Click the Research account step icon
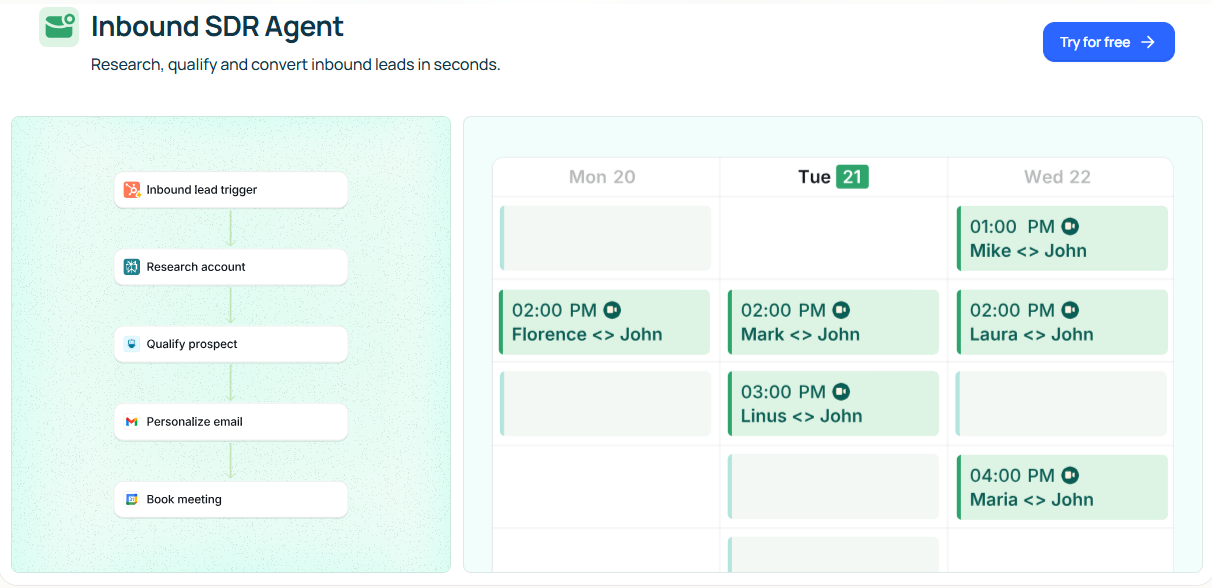This screenshot has height=588, width=1212. pyautogui.click(x=132, y=267)
